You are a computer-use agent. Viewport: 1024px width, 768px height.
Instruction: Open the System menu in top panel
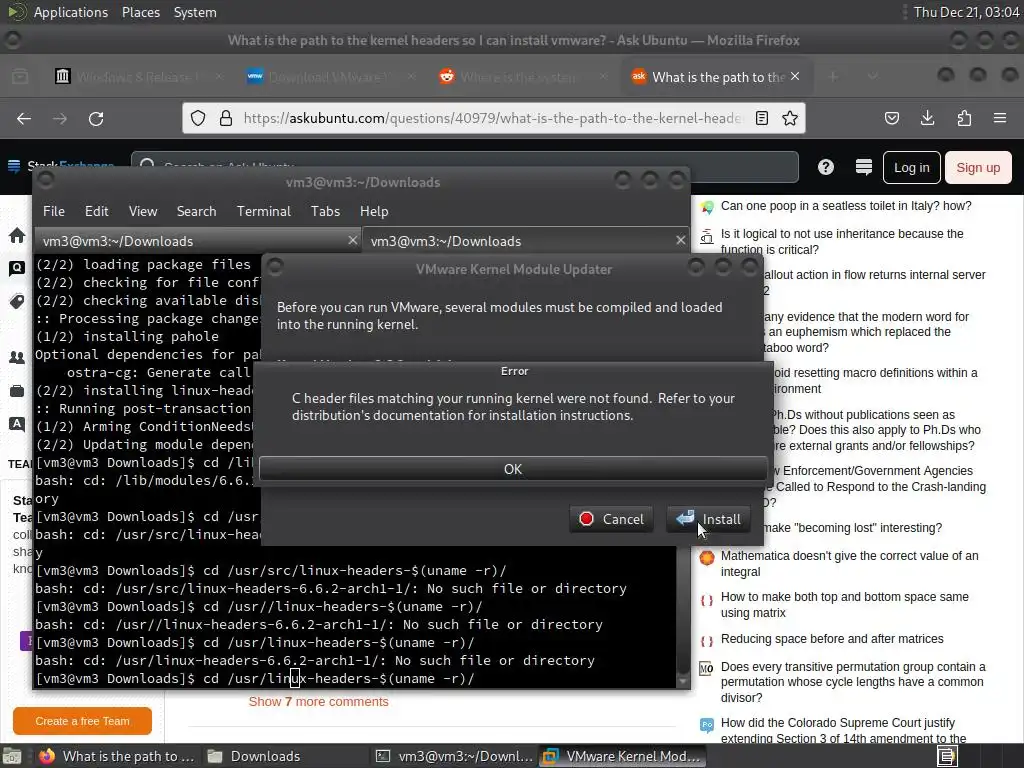click(195, 12)
